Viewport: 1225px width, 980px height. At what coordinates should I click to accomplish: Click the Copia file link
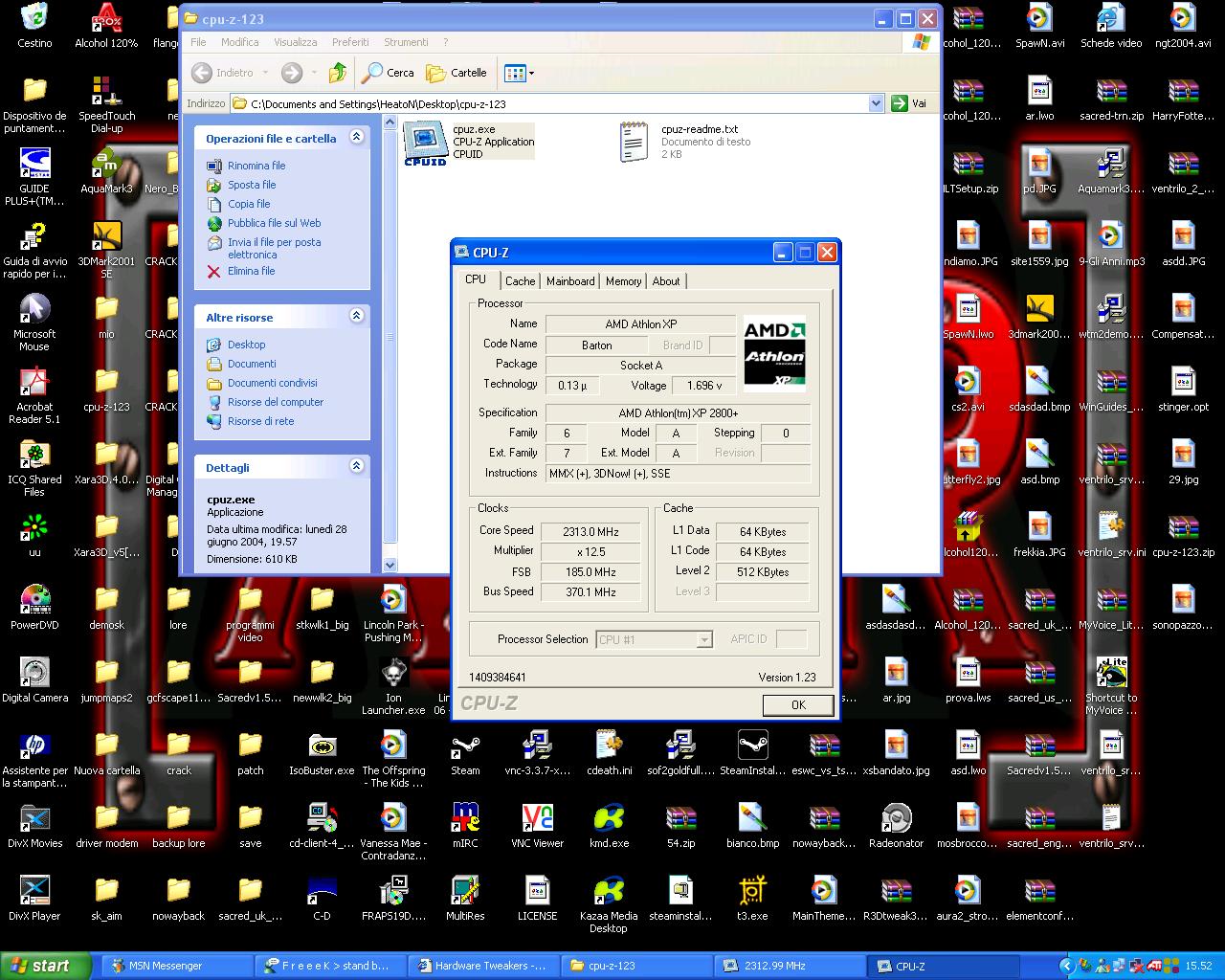[x=249, y=204]
